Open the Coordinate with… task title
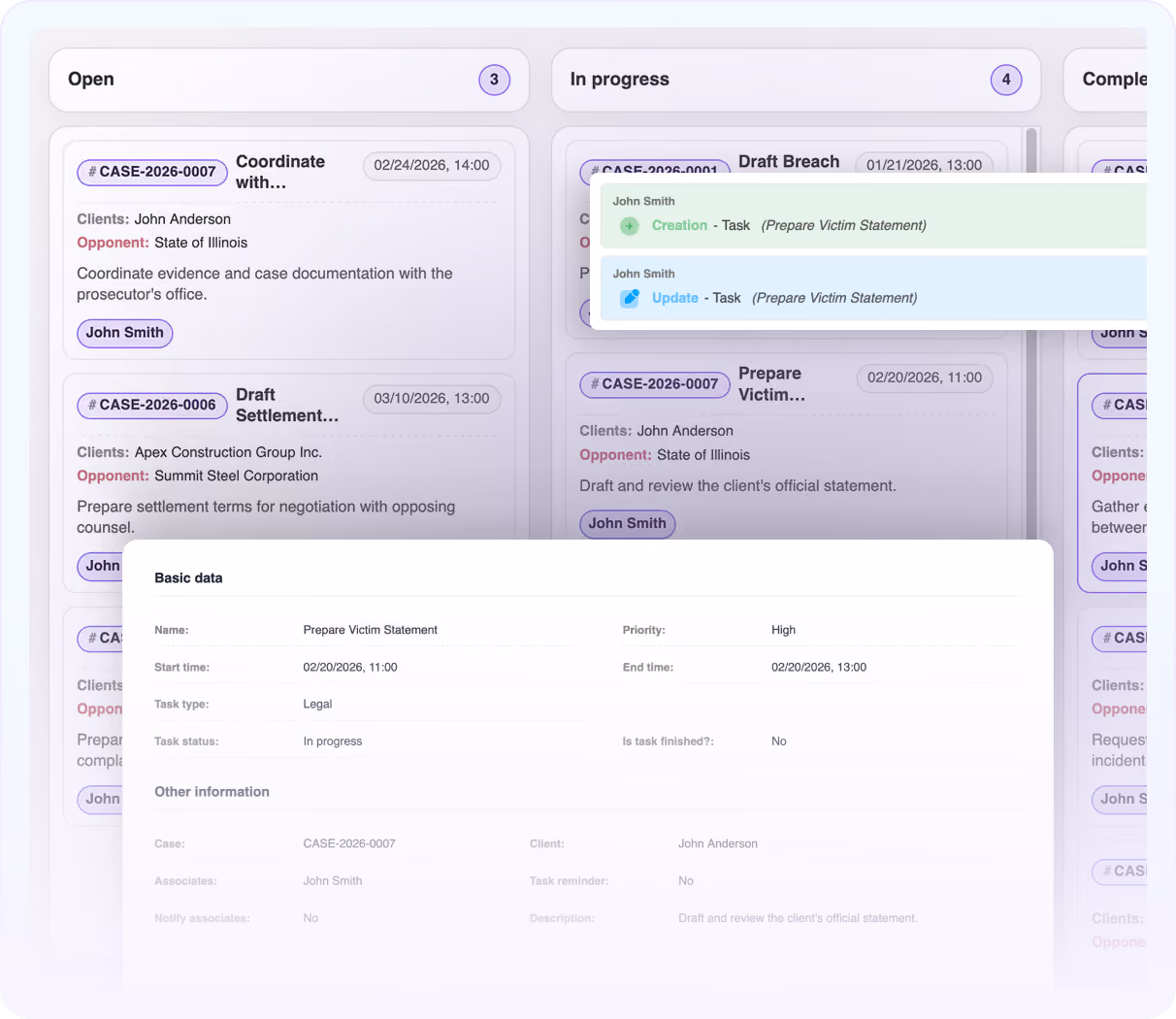The image size is (1176, 1019). point(280,172)
